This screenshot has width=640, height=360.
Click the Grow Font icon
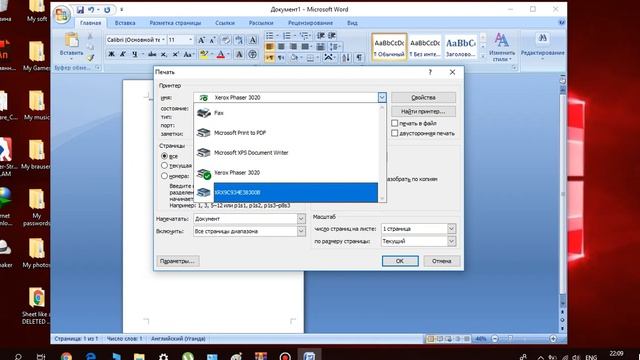coord(201,40)
